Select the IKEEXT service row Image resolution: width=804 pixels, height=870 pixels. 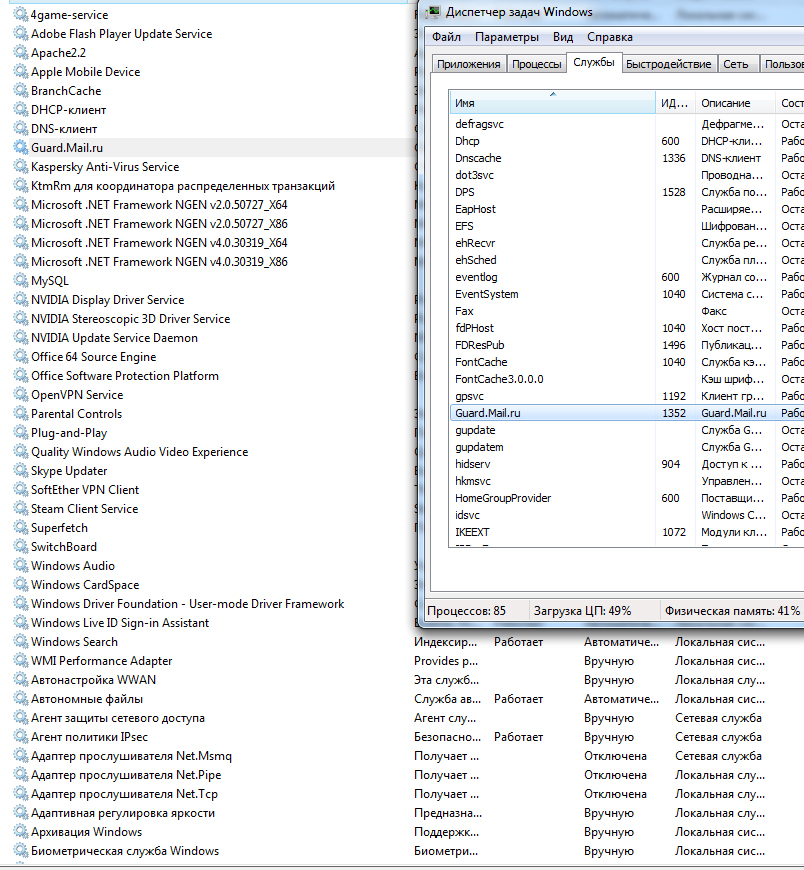(x=626, y=532)
